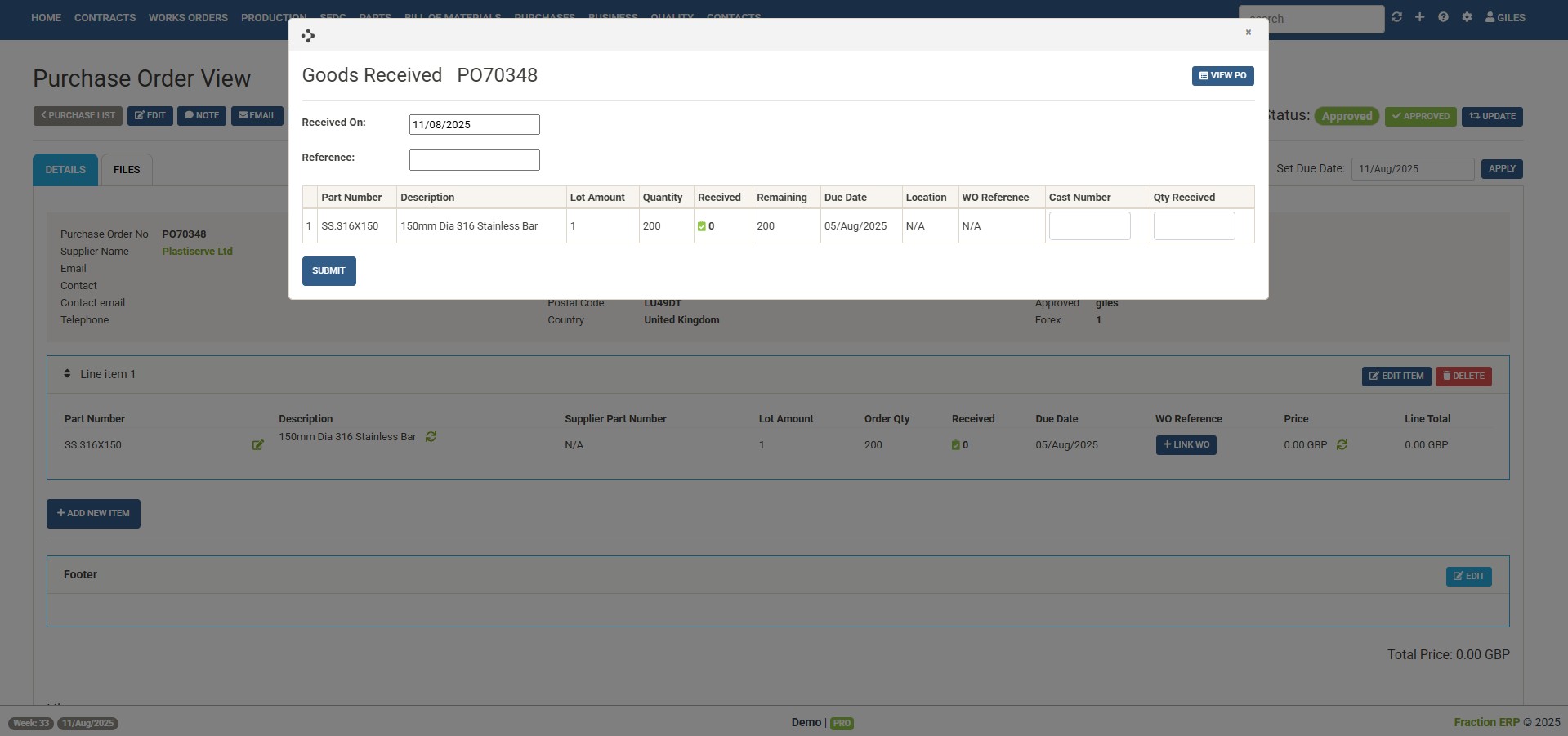This screenshot has height=736, width=1568.
Task: Submit the goods received form
Action: (328, 270)
